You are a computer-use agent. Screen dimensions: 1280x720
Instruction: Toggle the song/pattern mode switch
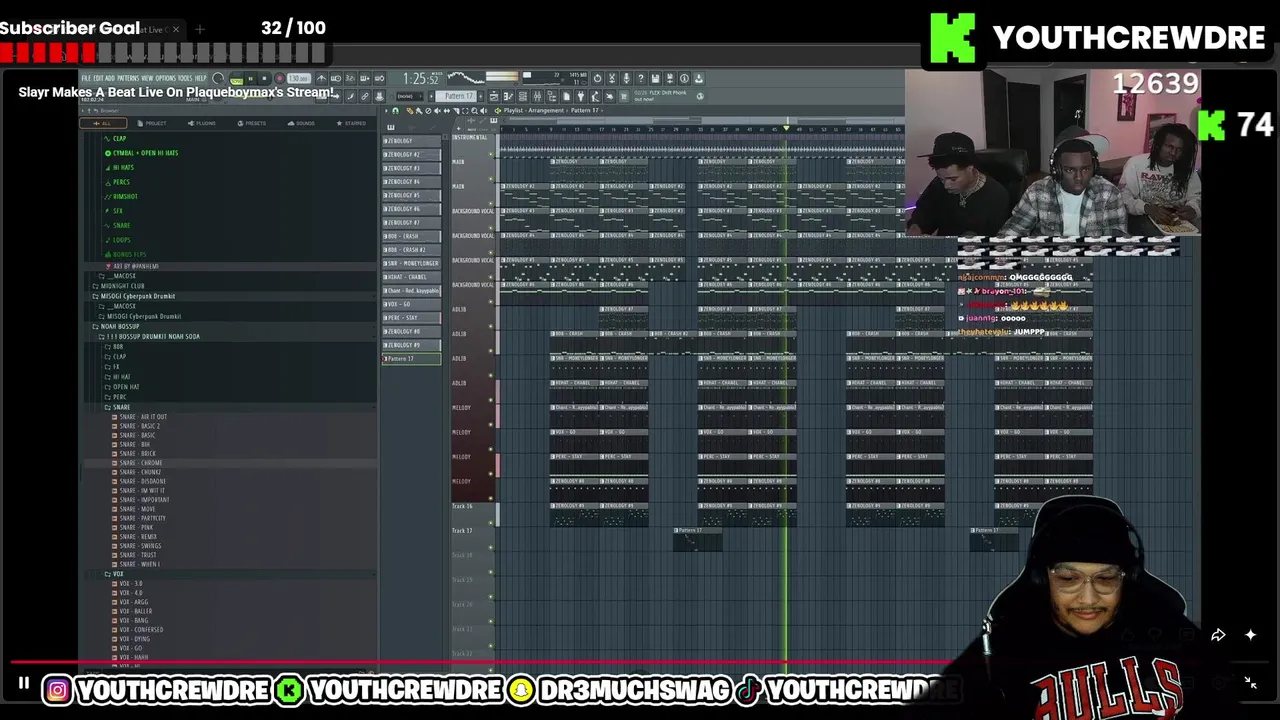point(236,80)
